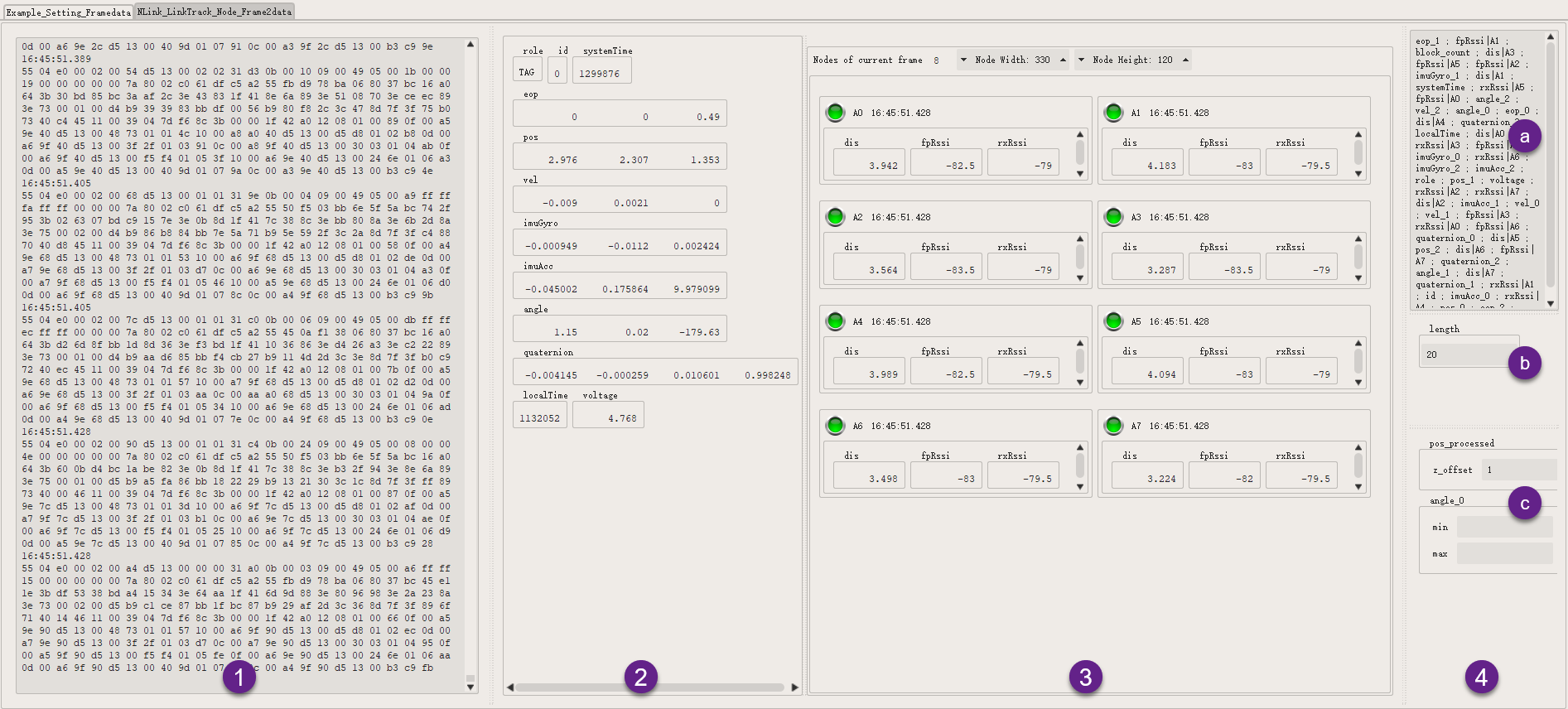Click the green status LED of node A2

point(835,217)
